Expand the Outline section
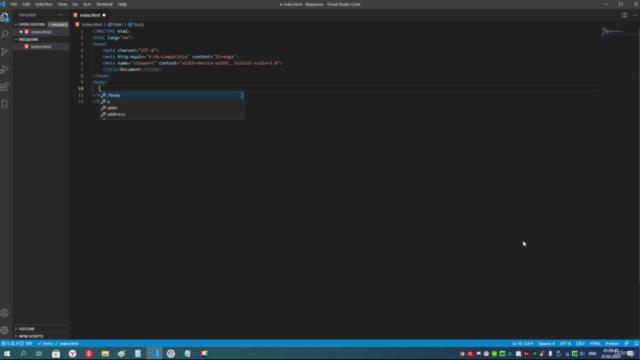The height and width of the screenshot is (360, 640). coord(26,329)
